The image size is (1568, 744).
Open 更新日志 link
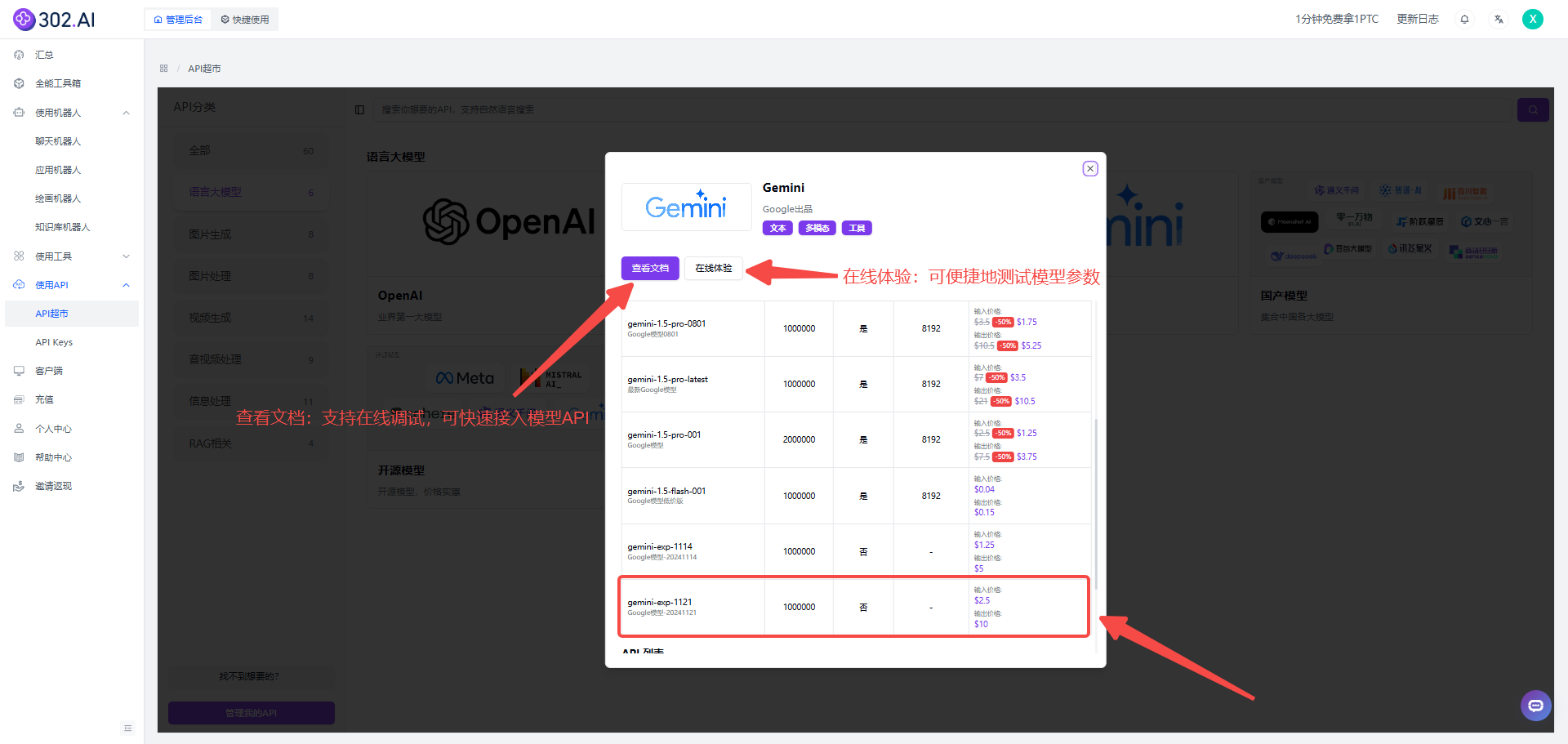click(x=1418, y=19)
